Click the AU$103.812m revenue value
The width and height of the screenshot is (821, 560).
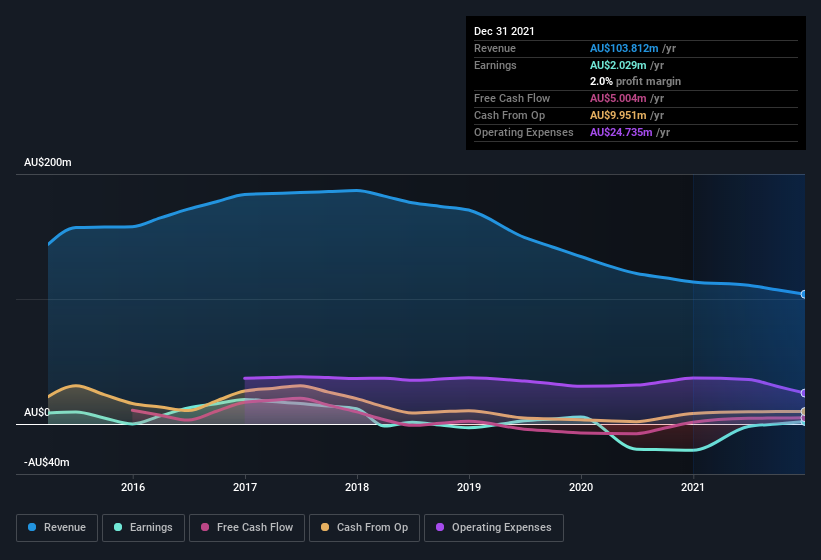(624, 48)
